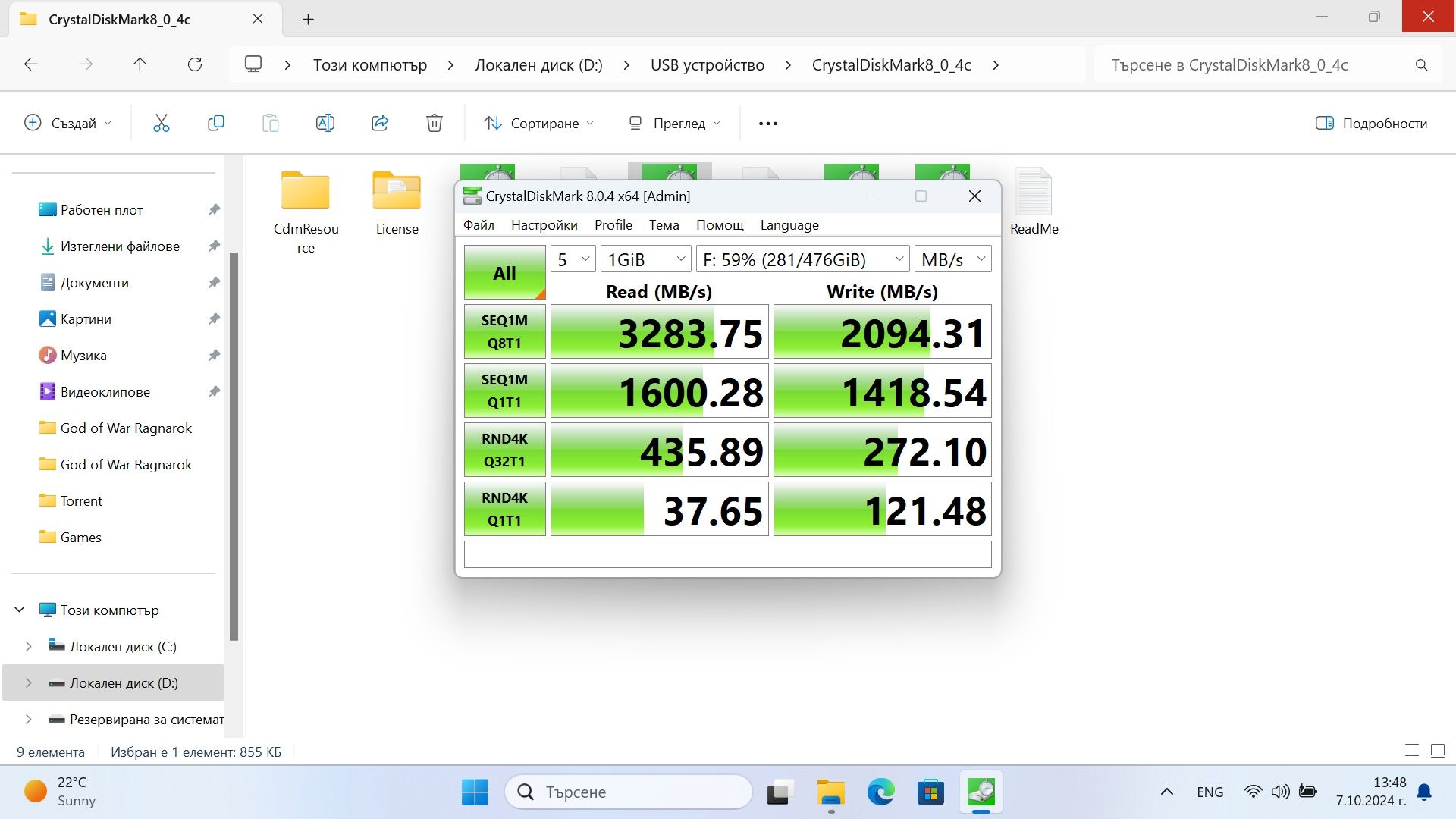Start all CrystalDiskMark benchmarks with All button
This screenshot has width=1456, height=819.
[x=504, y=272]
